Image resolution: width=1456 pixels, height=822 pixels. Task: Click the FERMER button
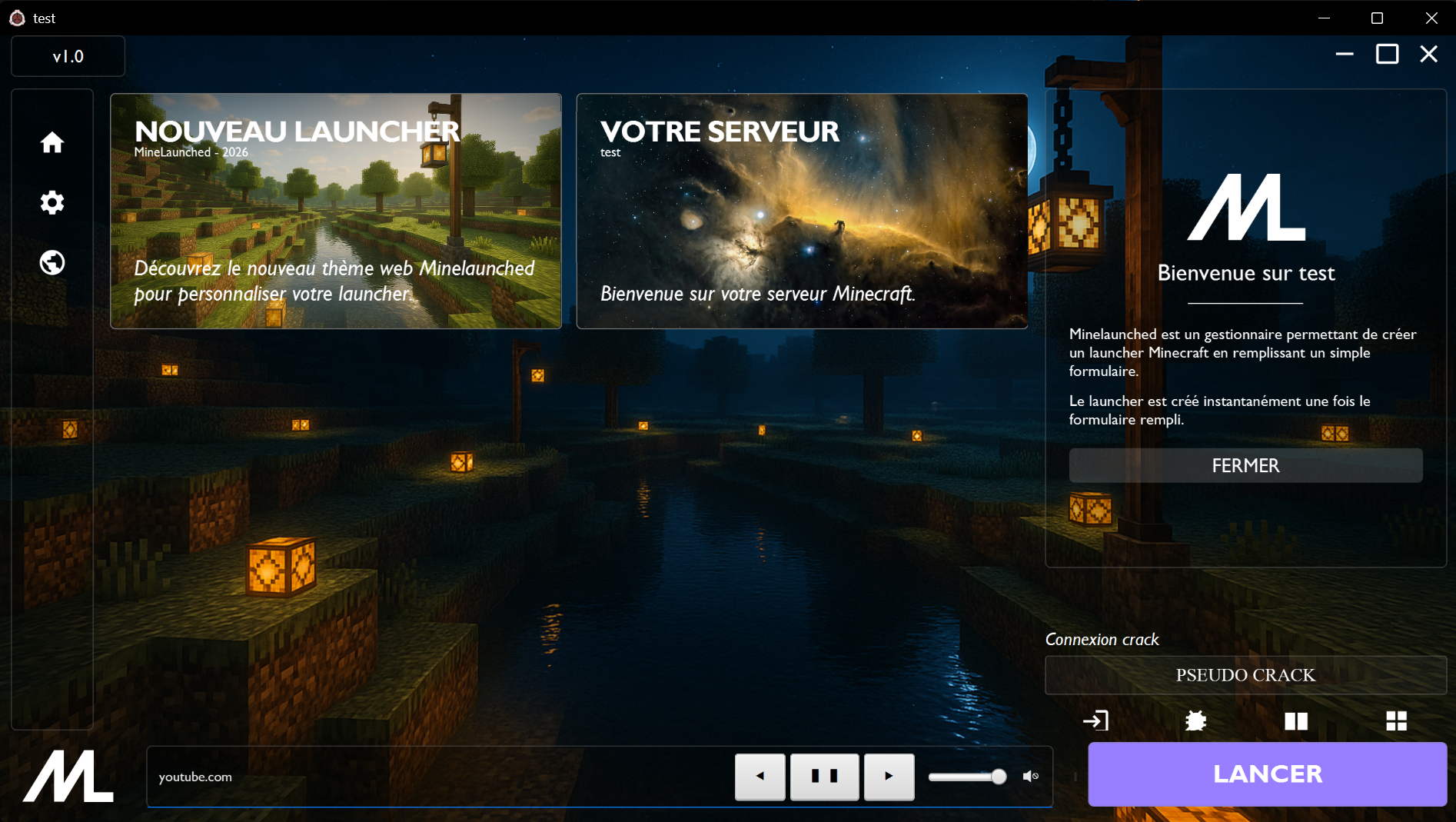[1245, 465]
